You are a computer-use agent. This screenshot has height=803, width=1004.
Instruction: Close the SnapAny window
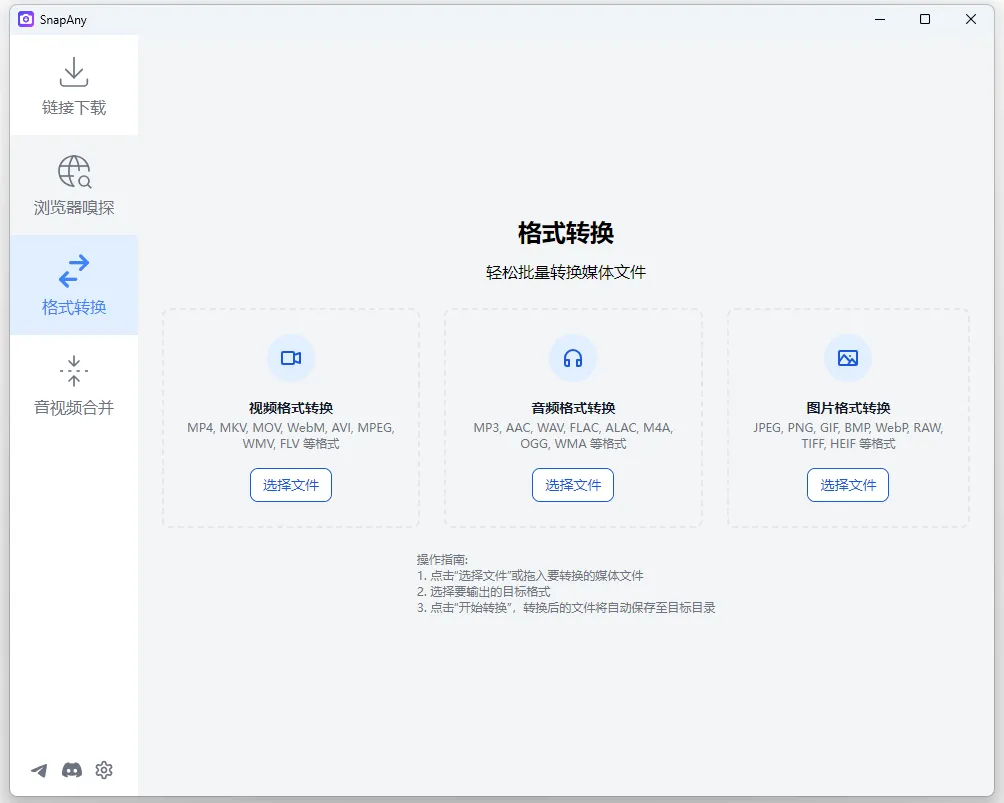click(971, 19)
